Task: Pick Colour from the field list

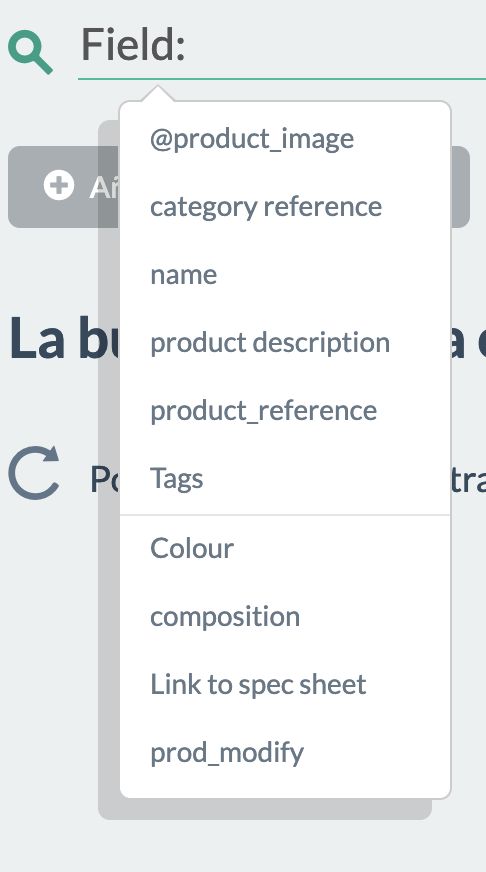Action: point(192,548)
